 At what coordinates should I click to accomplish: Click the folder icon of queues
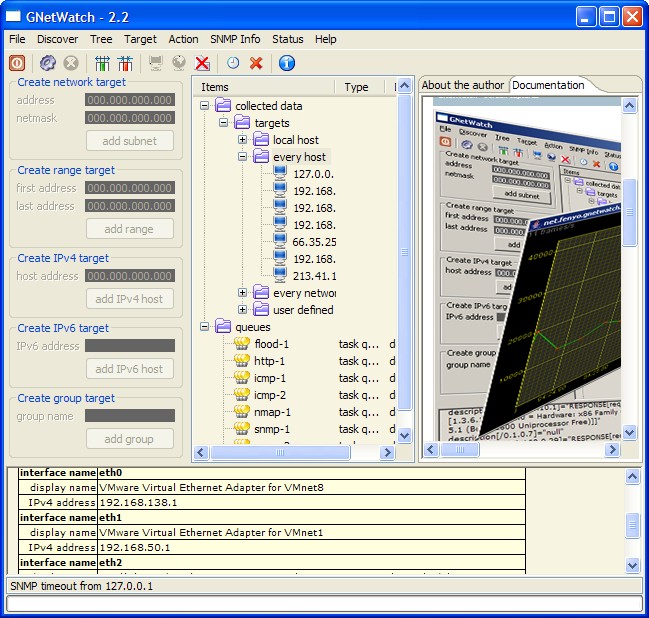pyautogui.click(x=223, y=326)
